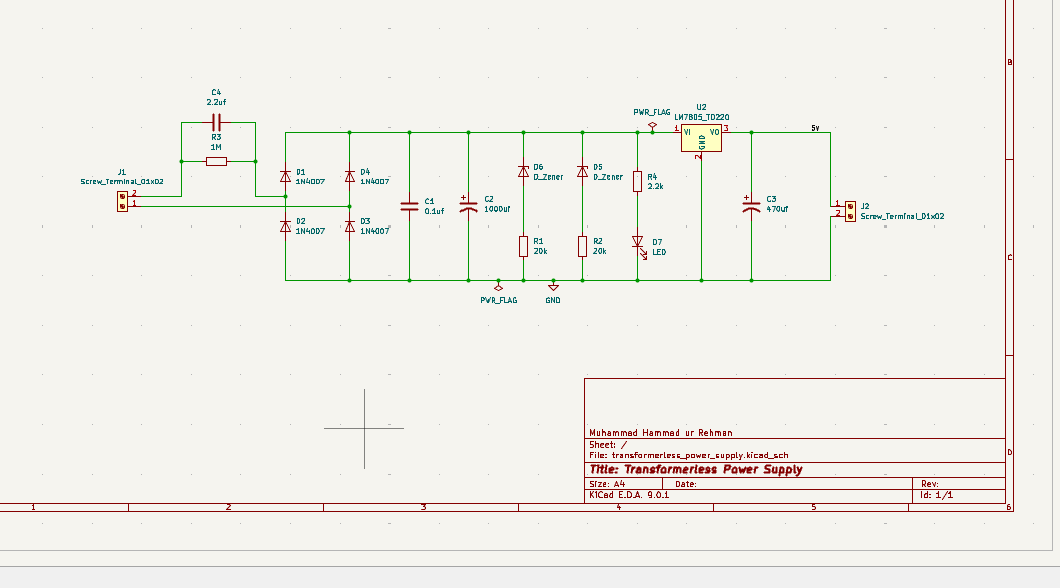Click the '2.2uf' value of C4

pos(216,103)
